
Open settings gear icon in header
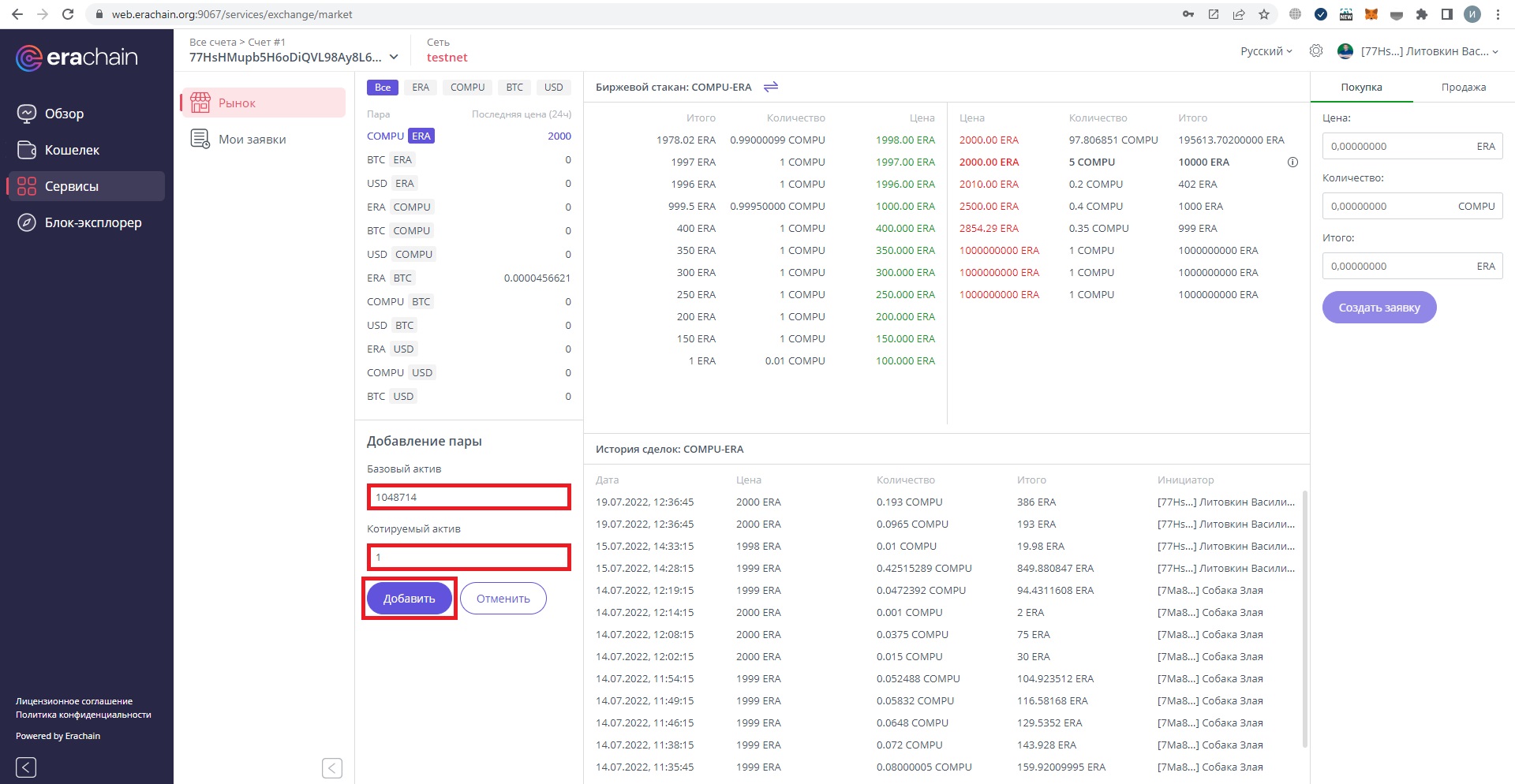coord(1315,51)
